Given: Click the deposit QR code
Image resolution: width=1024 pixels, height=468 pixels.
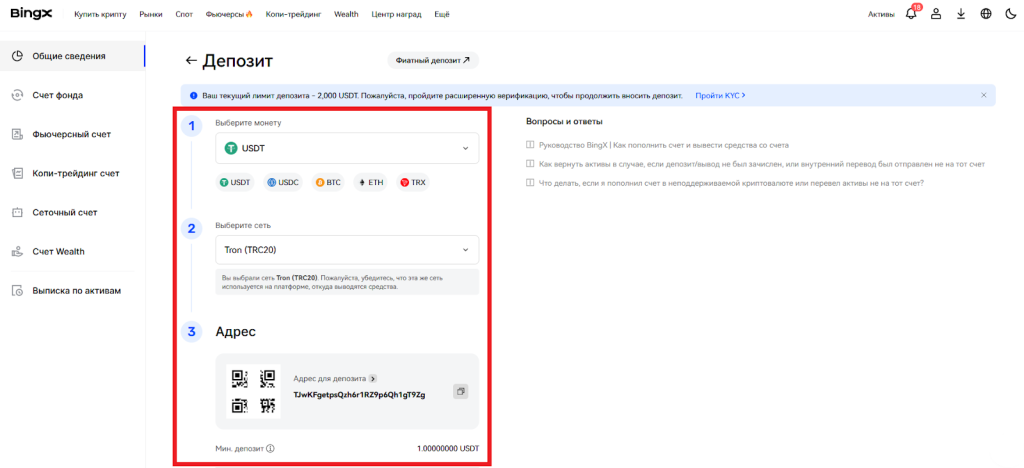Looking at the screenshot, I should click(x=253, y=391).
